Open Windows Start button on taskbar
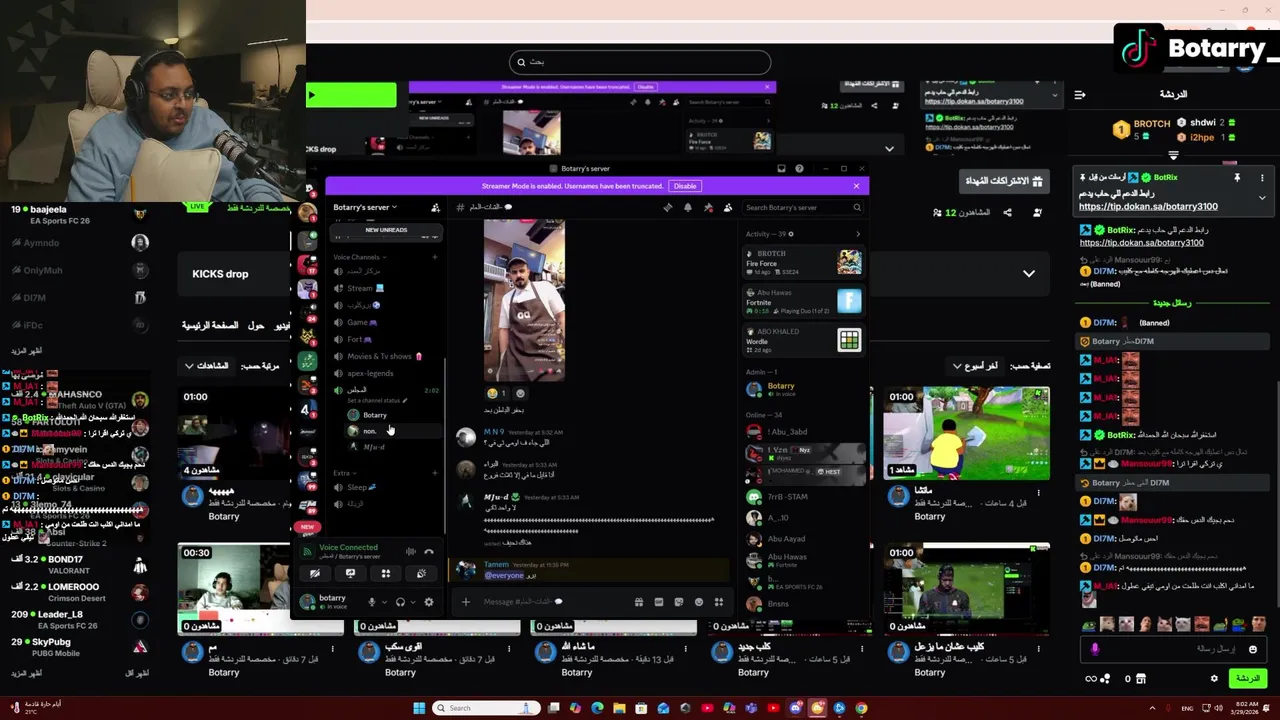This screenshot has height=720, width=1280. point(419,708)
